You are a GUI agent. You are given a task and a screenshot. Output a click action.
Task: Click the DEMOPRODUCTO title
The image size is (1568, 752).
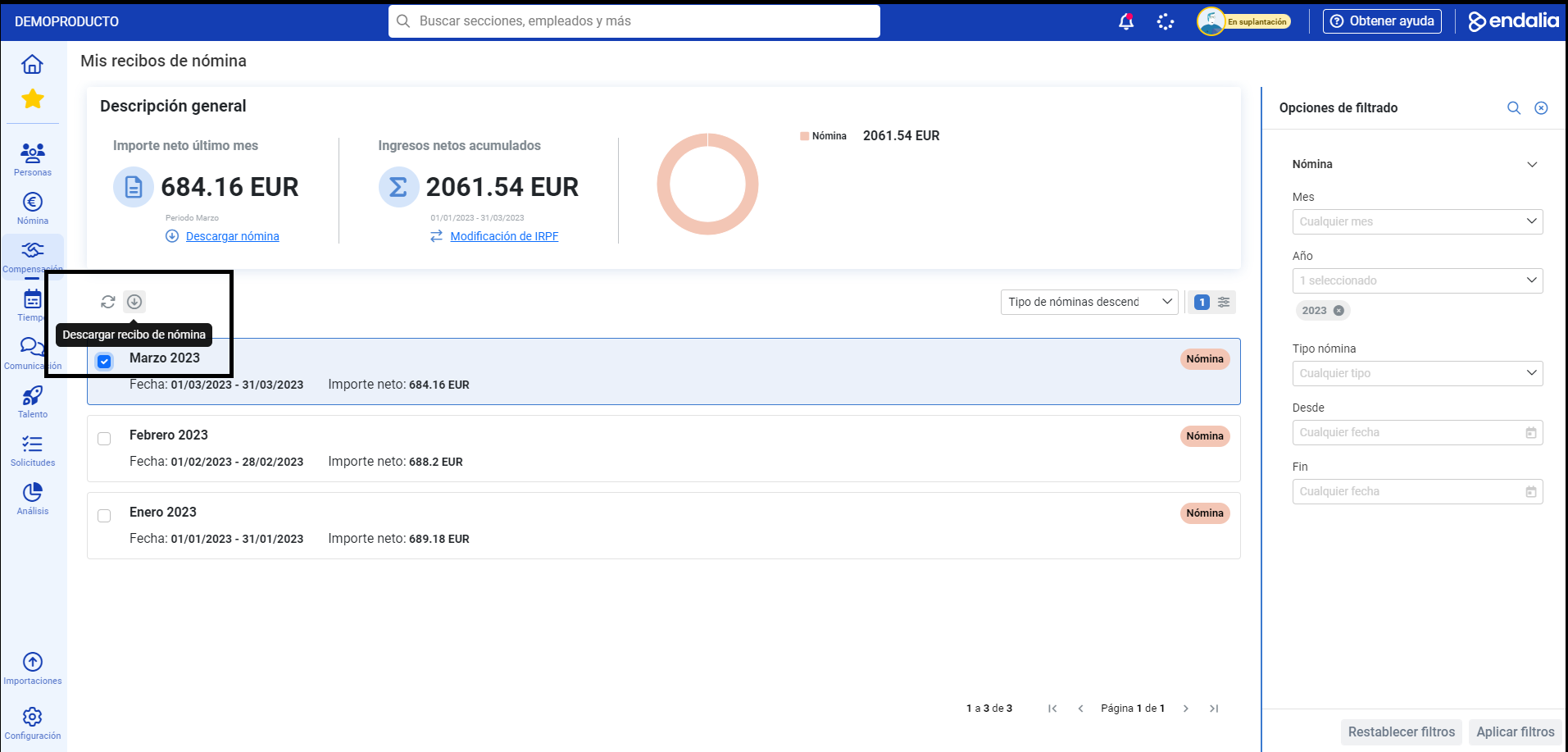[66, 21]
